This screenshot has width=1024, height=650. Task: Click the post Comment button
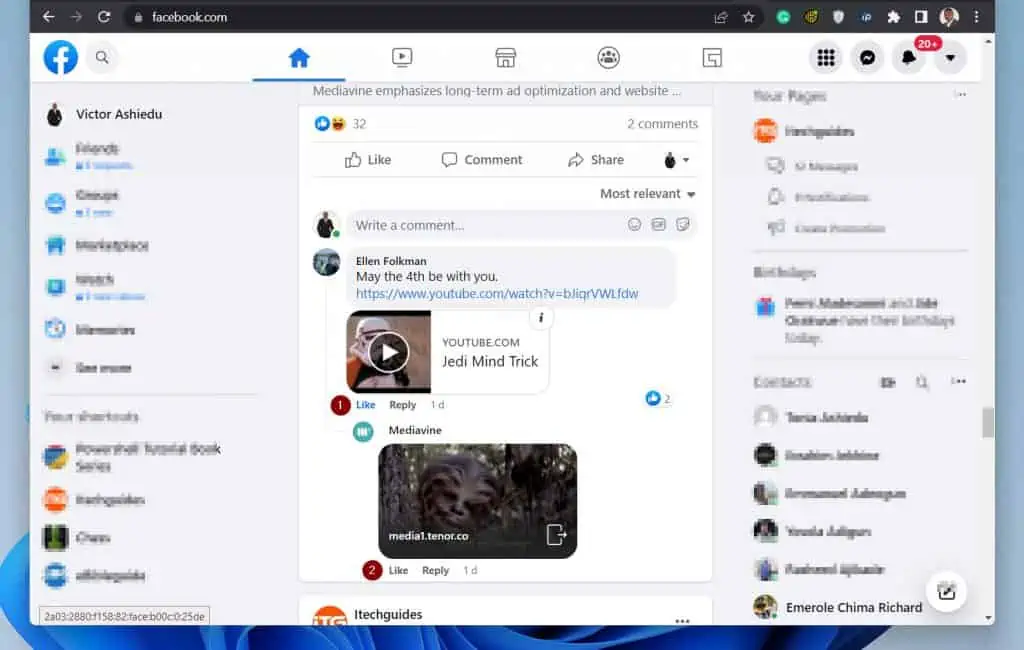(482, 160)
